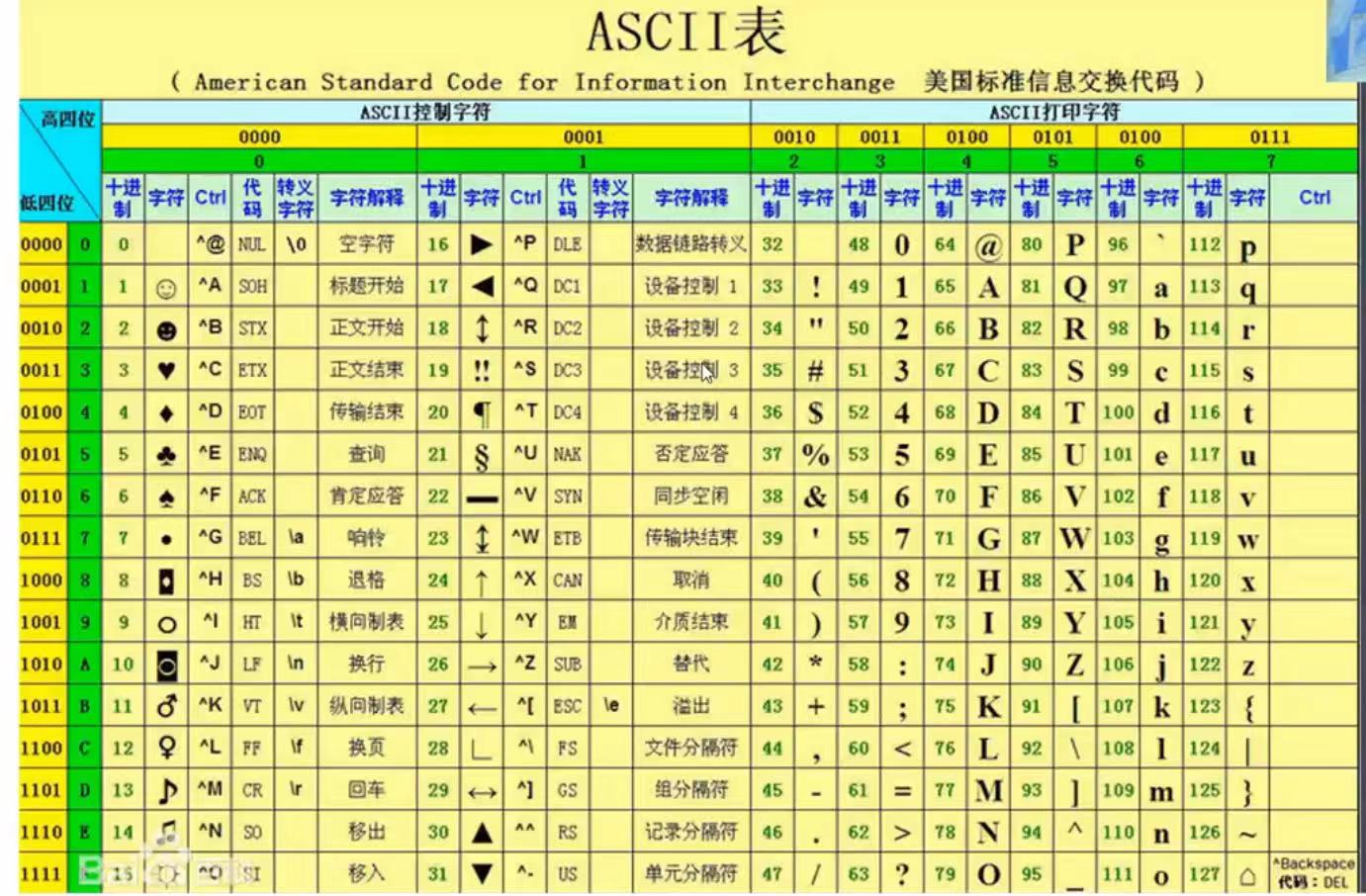This screenshot has height=896, width=1366.
Task: Pick the "STX" code cell
Action: tap(252, 328)
